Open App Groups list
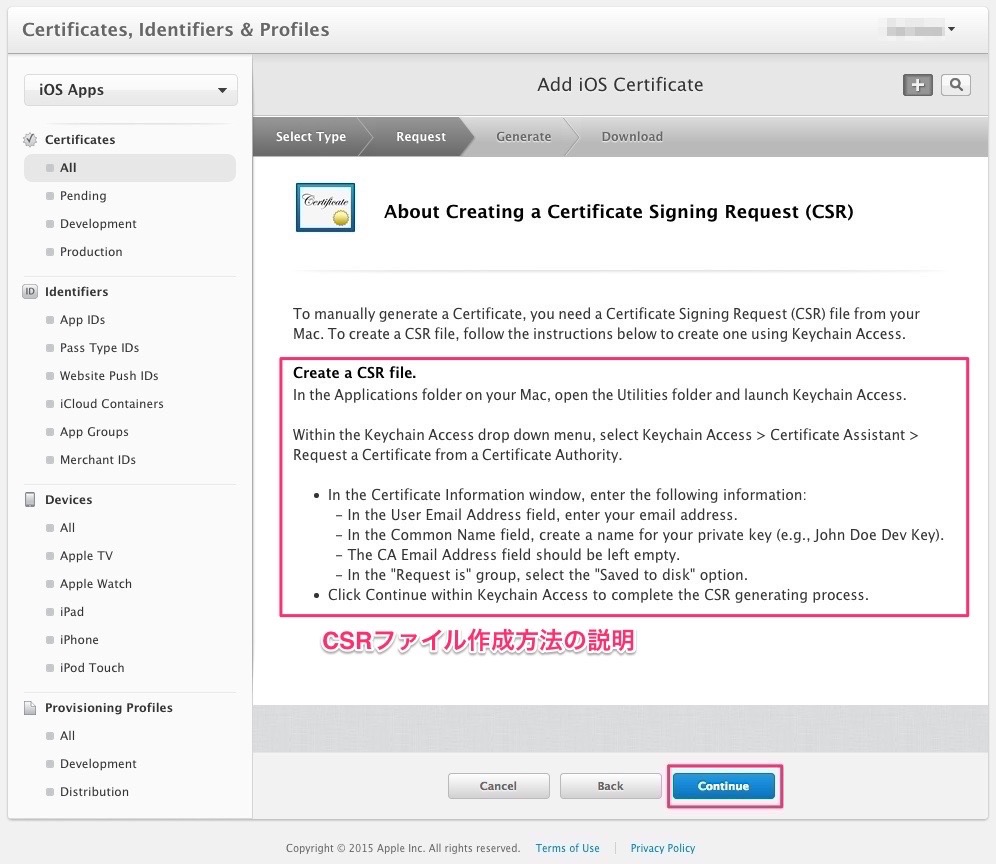This screenshot has width=996, height=864. point(94,431)
